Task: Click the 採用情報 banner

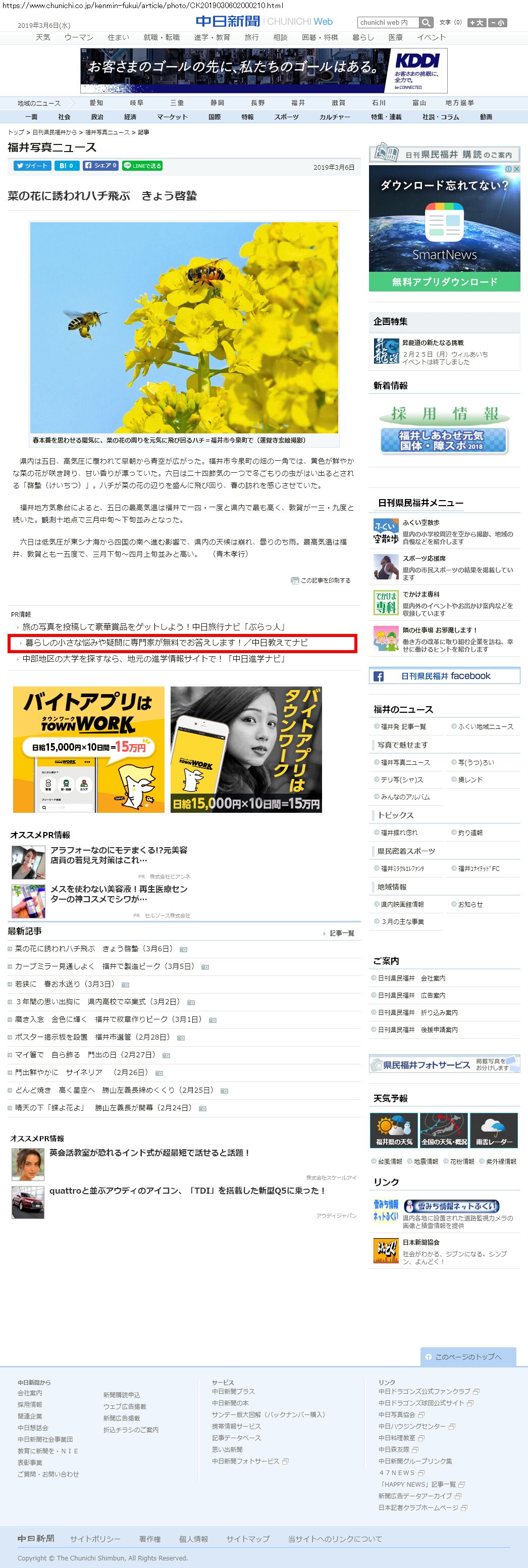Action: pyautogui.click(x=444, y=414)
